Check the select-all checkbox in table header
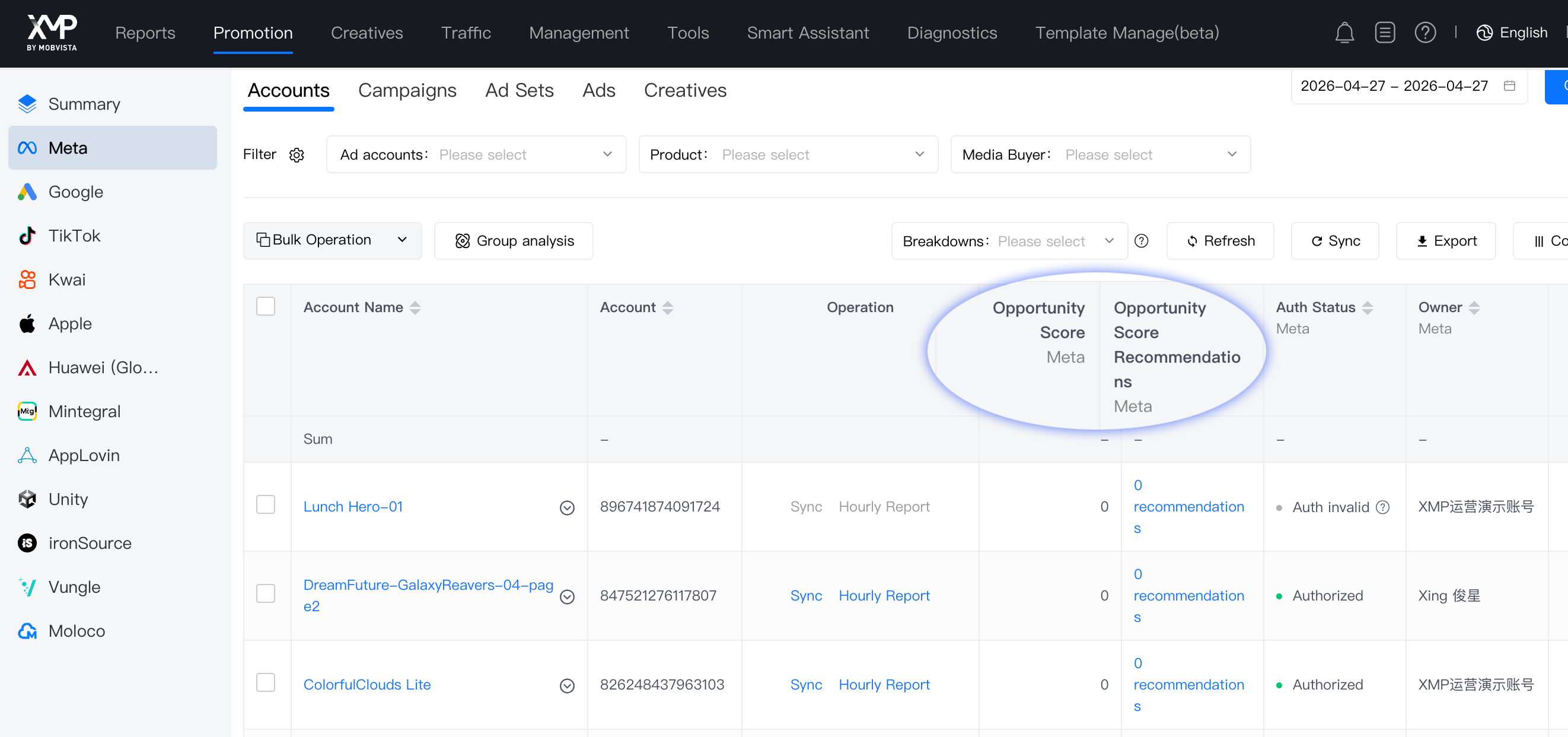 (266, 306)
